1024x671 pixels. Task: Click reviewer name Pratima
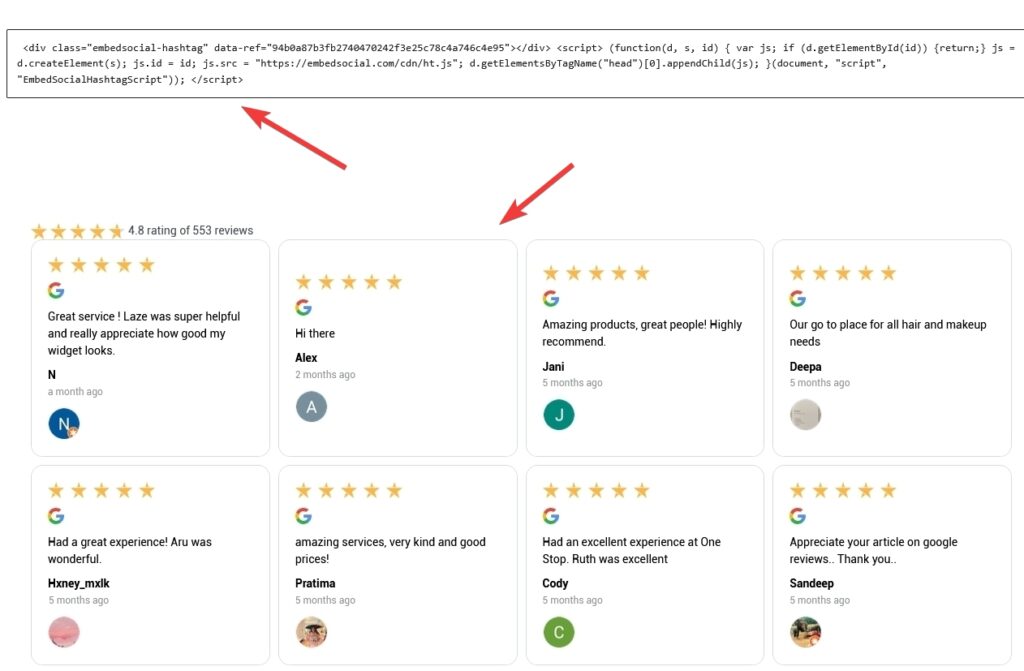[x=314, y=583]
